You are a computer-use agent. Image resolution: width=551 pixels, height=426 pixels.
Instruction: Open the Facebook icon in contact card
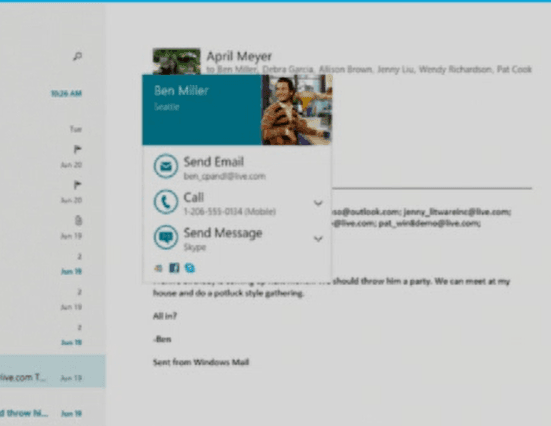(174, 268)
